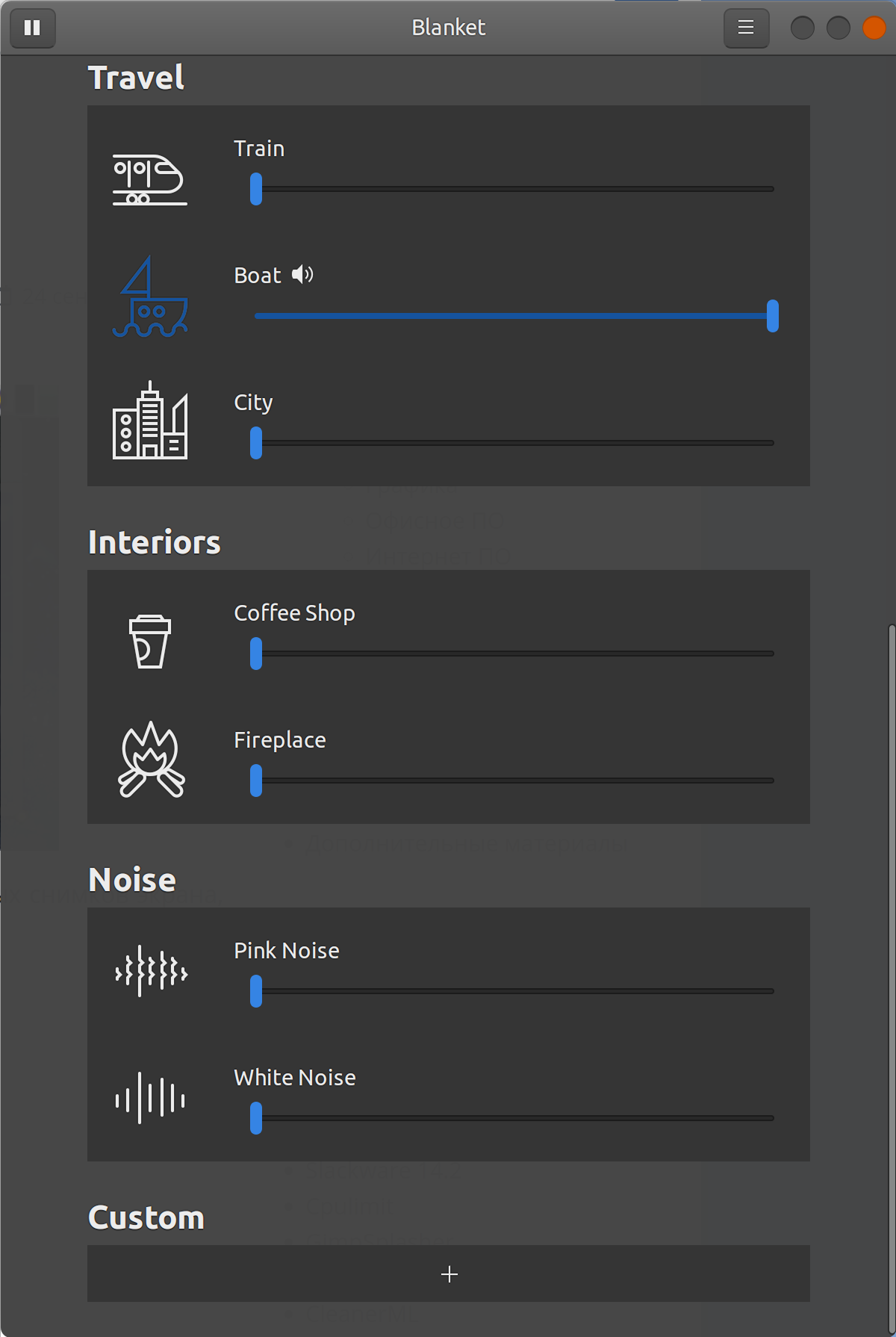Screen dimensions: 896x1337
Task: Click the White Noise waveform icon
Action: pos(150,1098)
